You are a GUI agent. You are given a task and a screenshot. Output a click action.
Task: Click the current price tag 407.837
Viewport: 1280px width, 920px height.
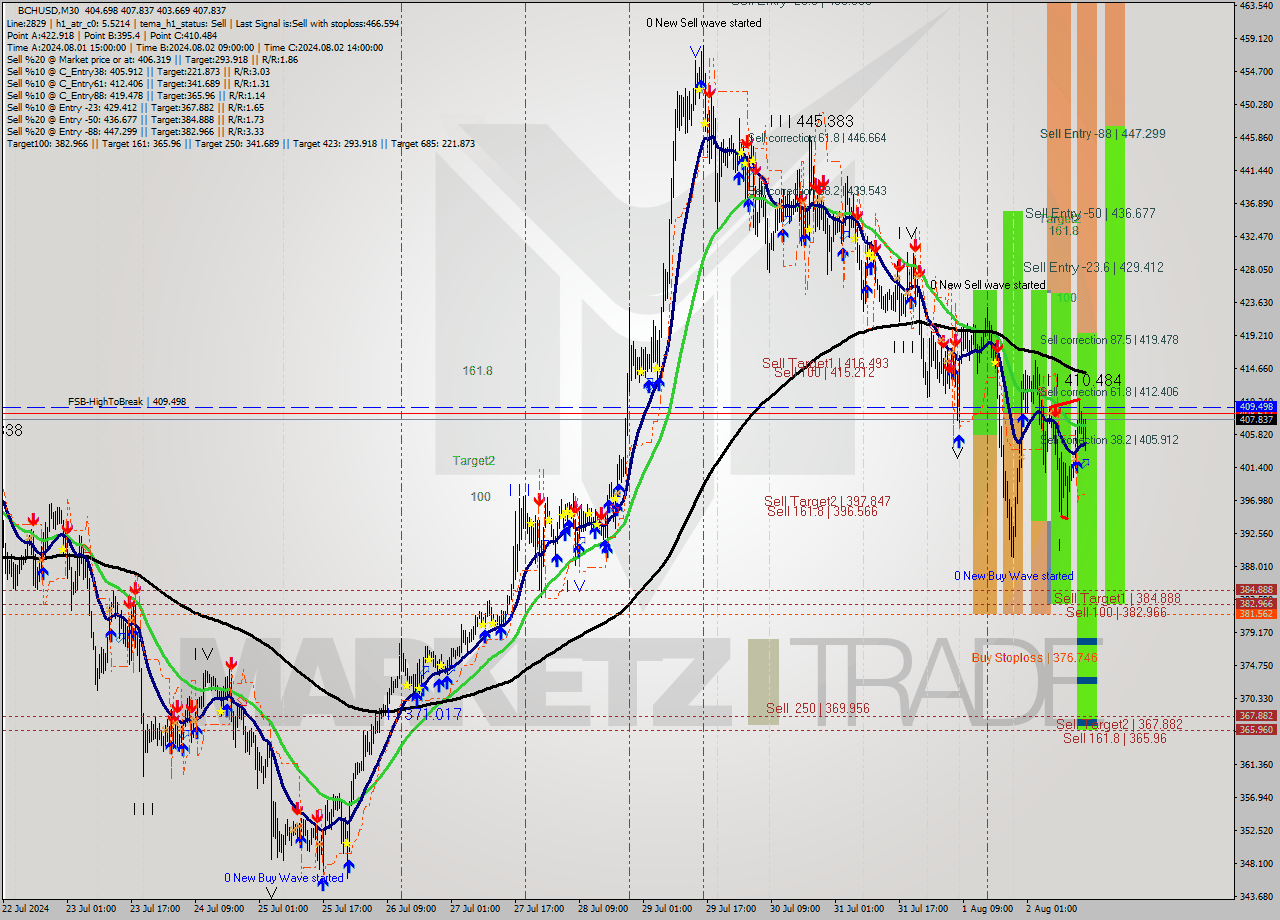point(1256,419)
